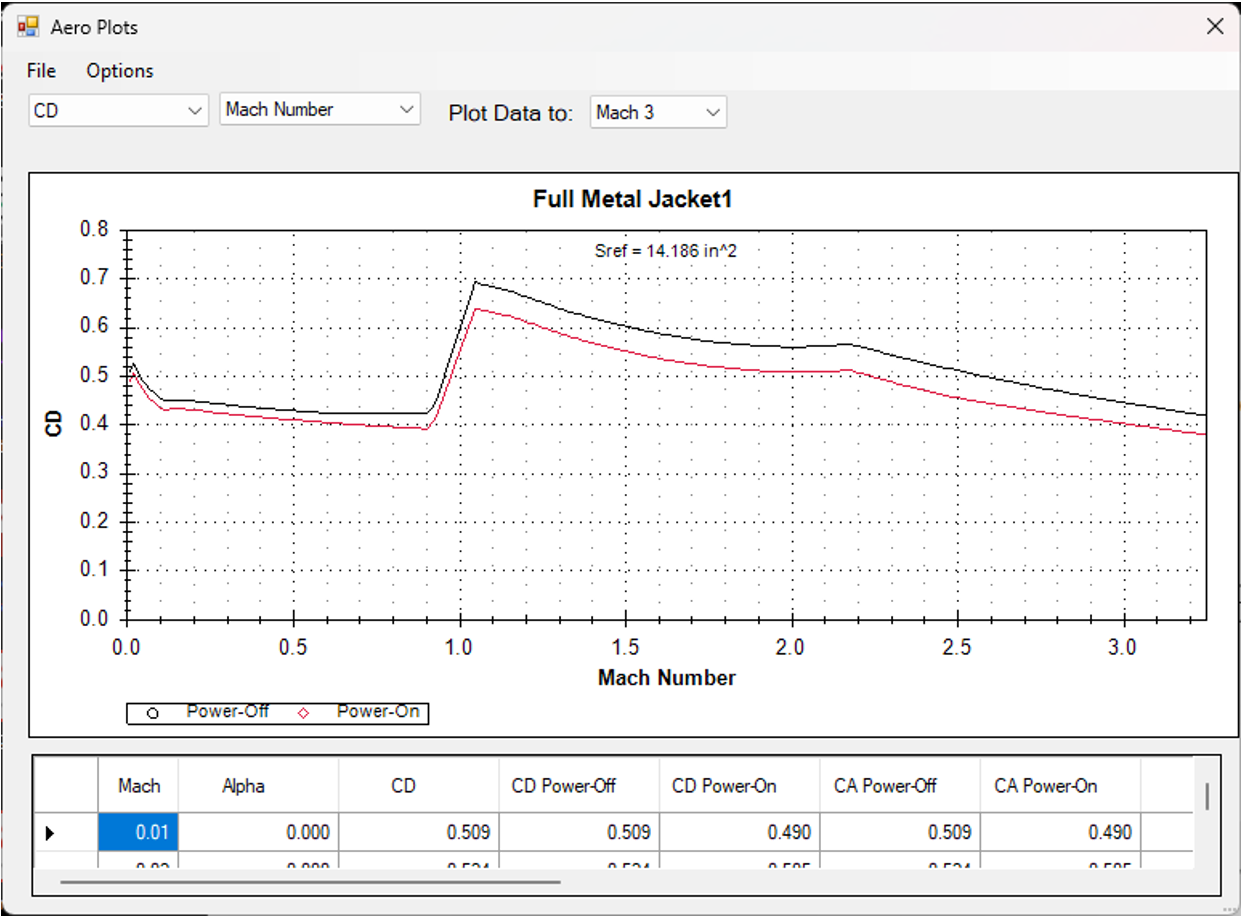Click the Power-On diamond legend marker
The height and width of the screenshot is (919, 1243).
coord(304,713)
